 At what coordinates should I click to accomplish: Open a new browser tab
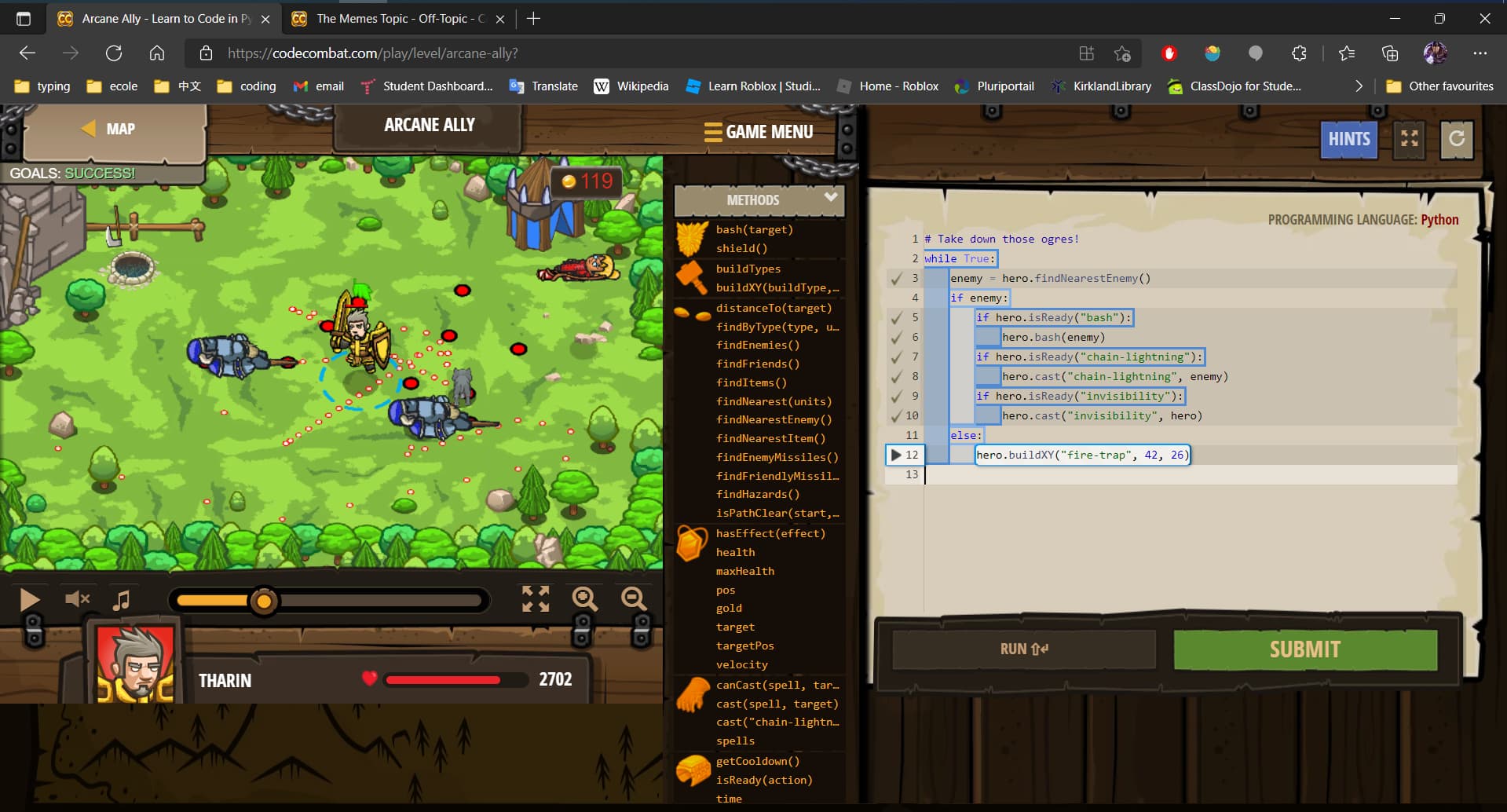533,19
